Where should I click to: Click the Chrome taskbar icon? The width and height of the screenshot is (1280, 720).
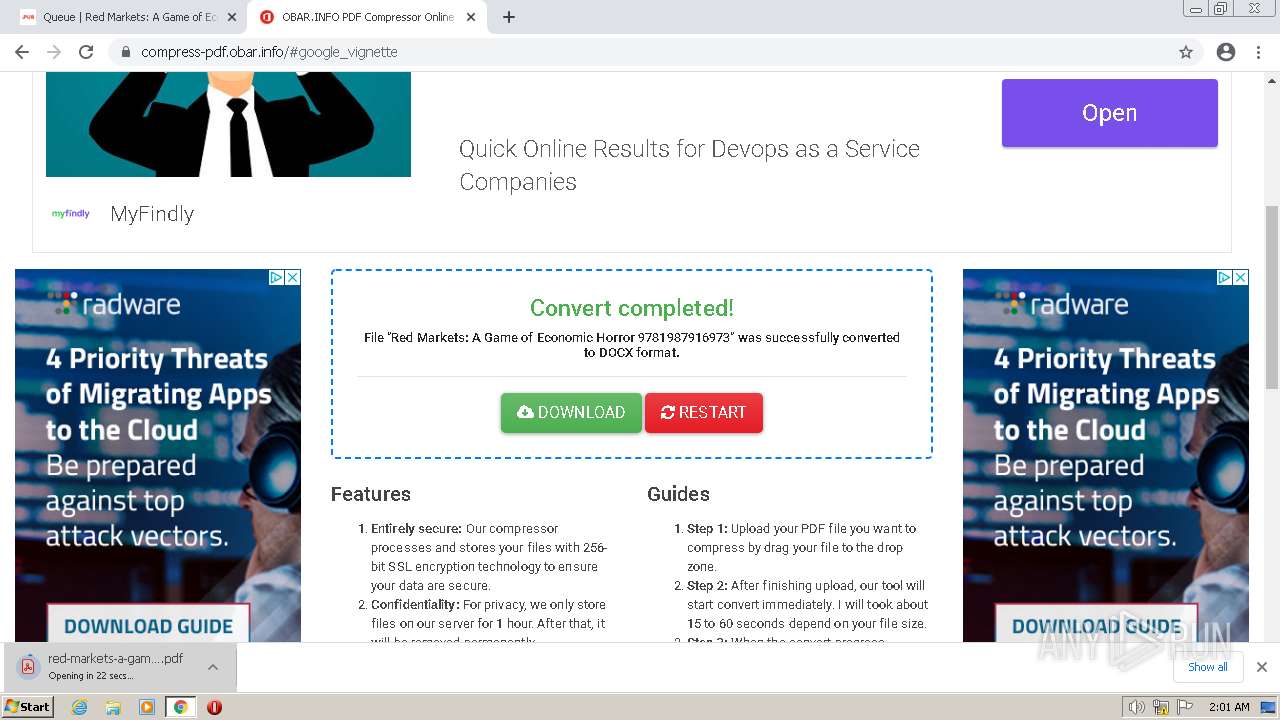(180, 706)
